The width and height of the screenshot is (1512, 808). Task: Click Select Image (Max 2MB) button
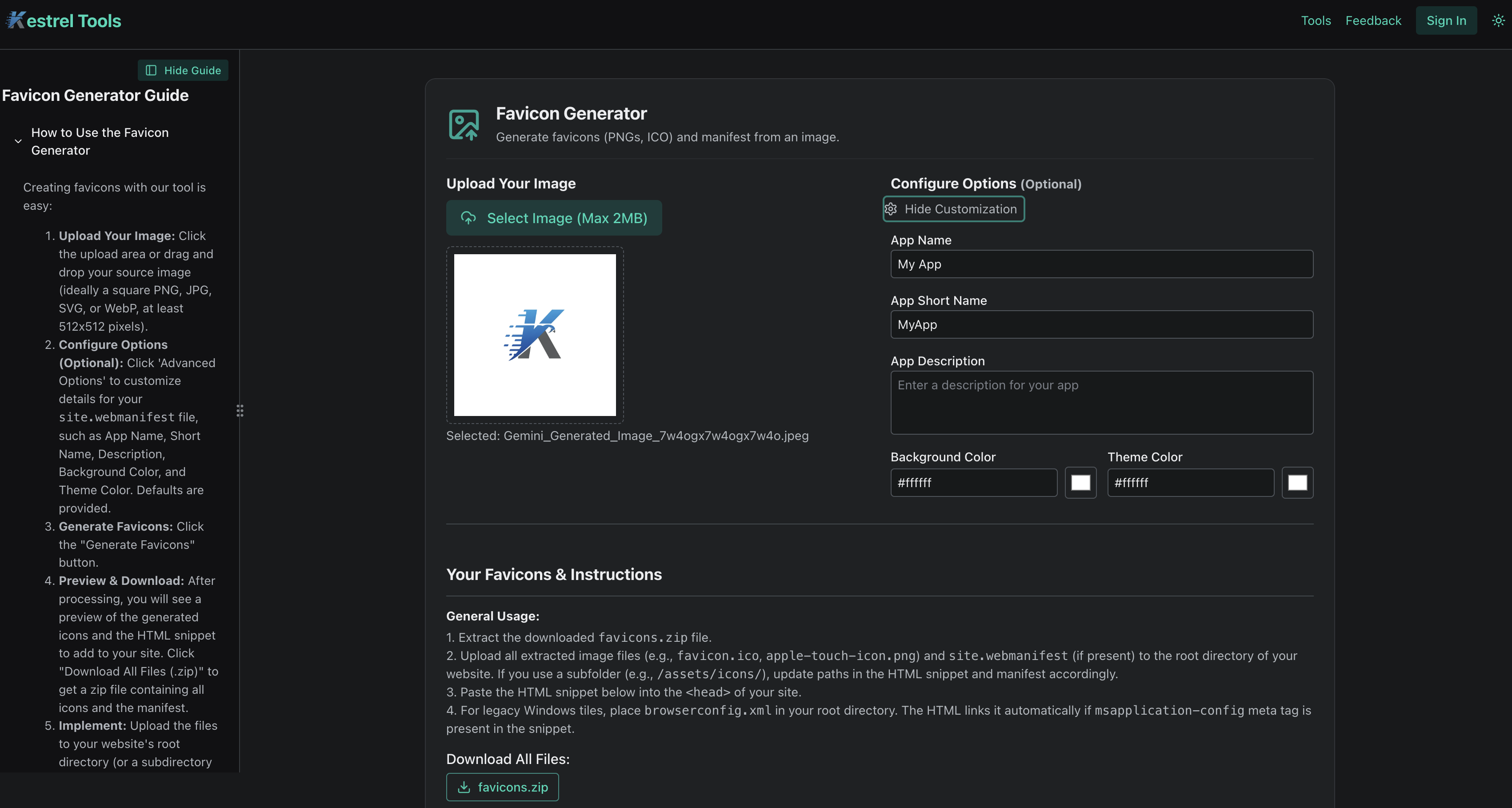click(x=553, y=218)
